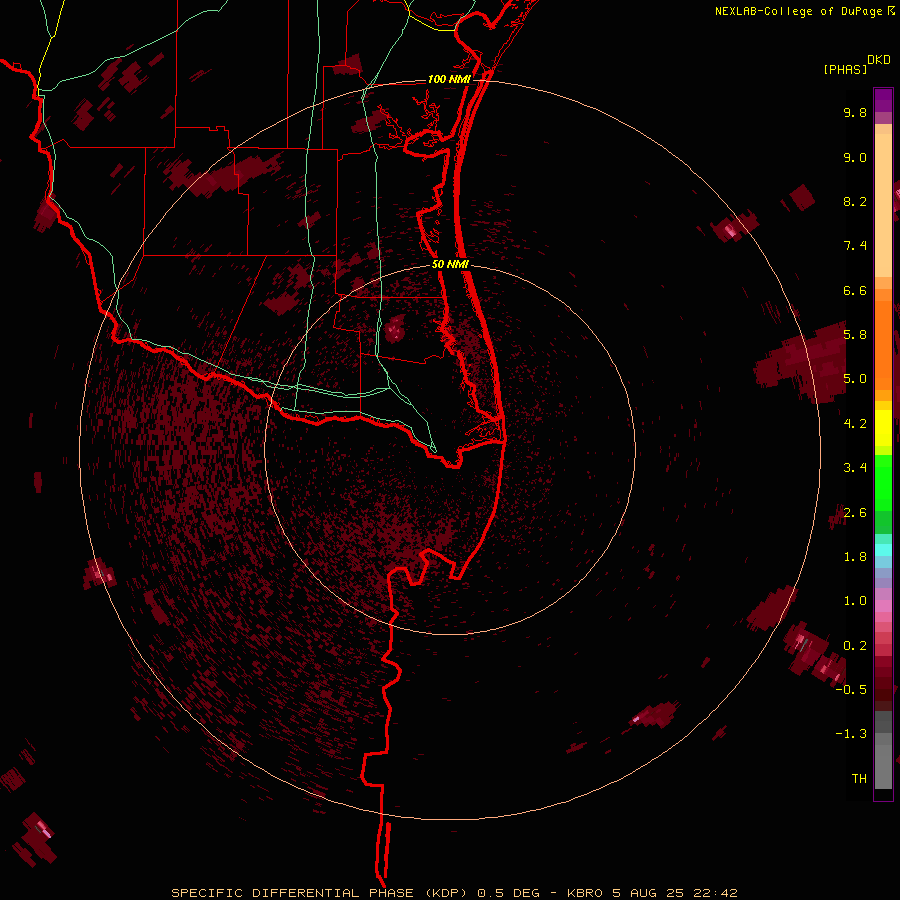Click the 6.6 scale value
Viewport: 900px width, 900px height.
click(x=855, y=290)
